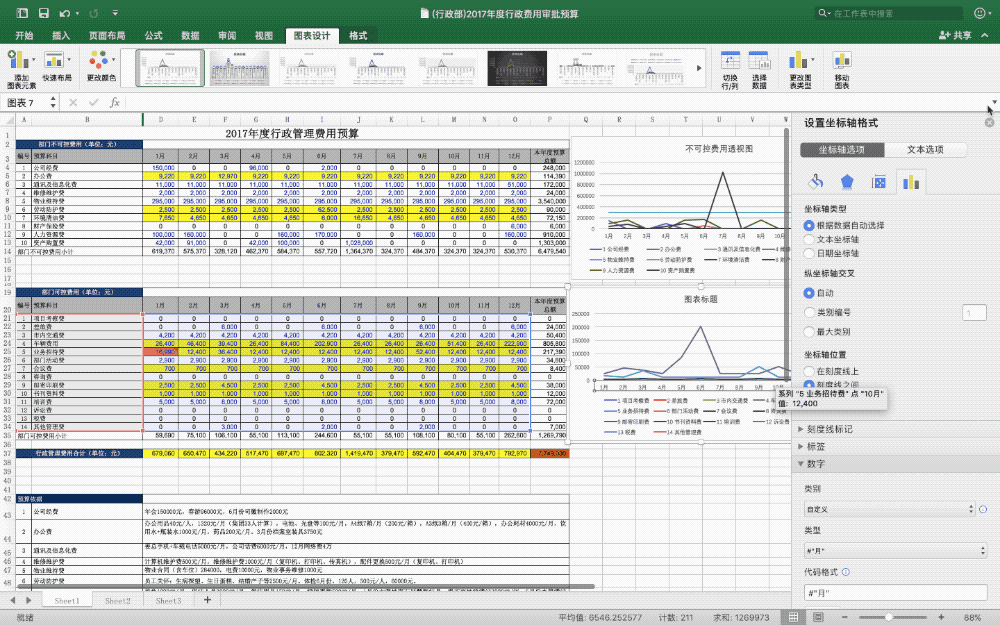Select 自动 radio under 纵坐标轴交叉
1000x625 pixels.
[x=809, y=293]
